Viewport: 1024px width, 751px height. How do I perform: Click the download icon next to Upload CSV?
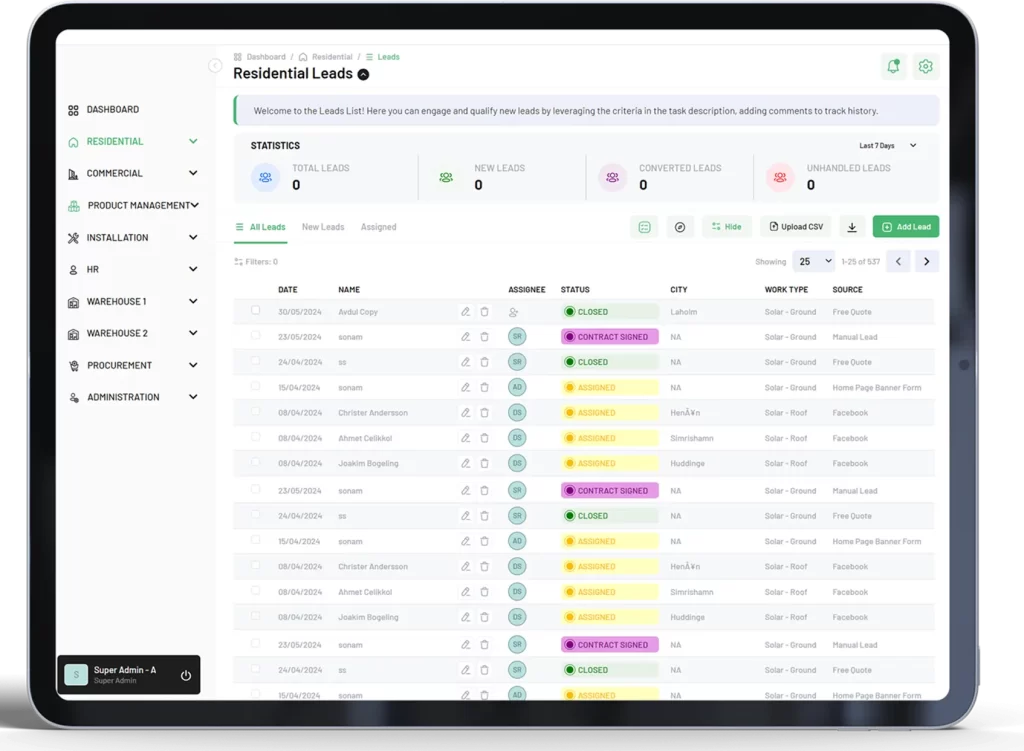tap(852, 227)
